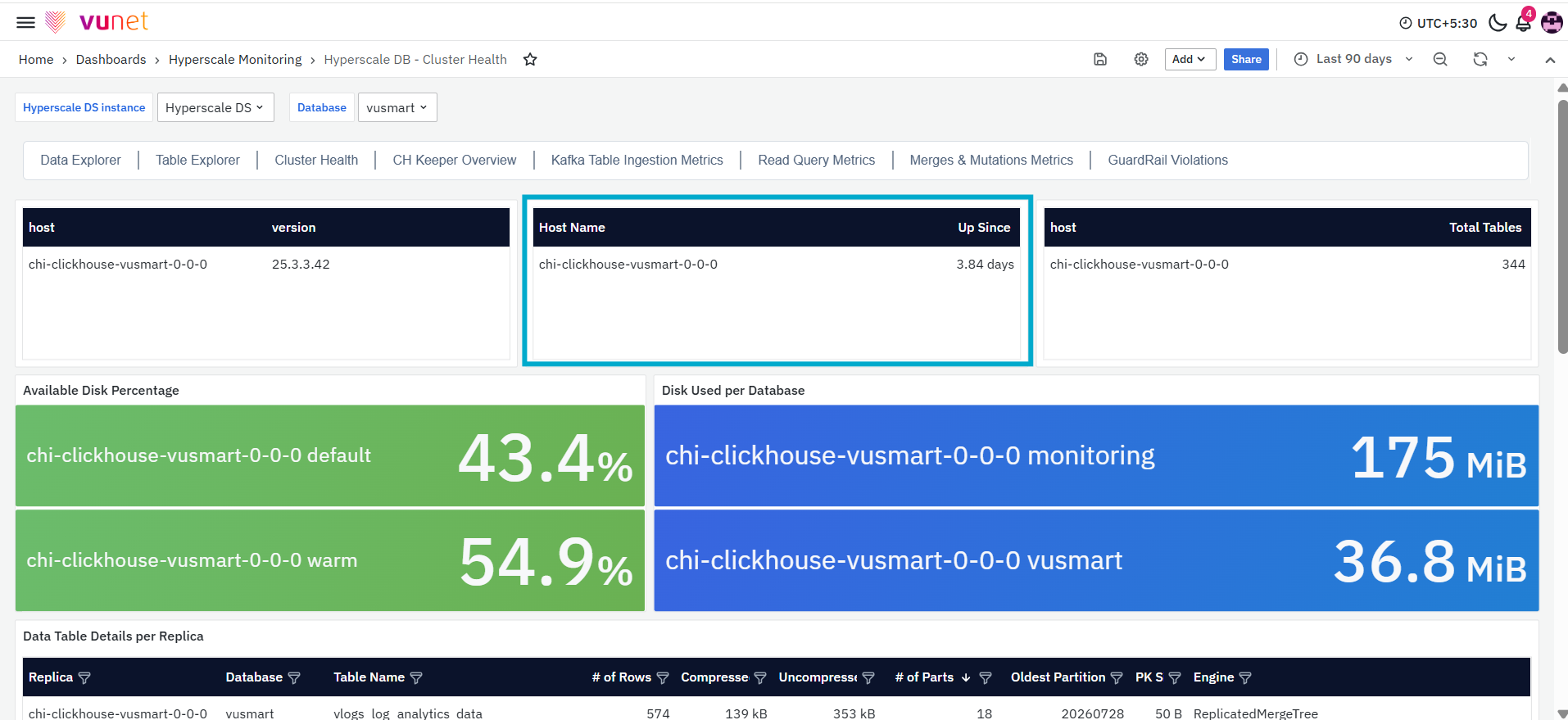Filter the Replica column
1568x720 pixels.
(x=84, y=678)
